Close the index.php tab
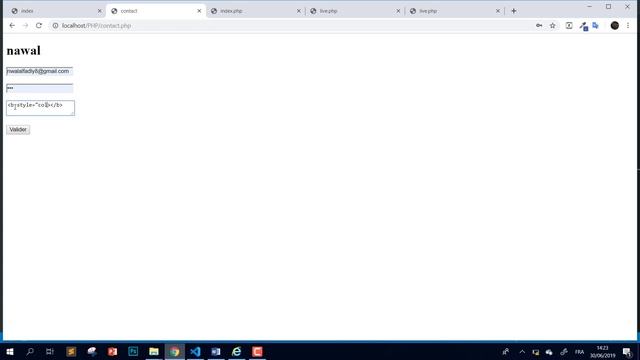The image size is (640, 360). click(x=299, y=11)
